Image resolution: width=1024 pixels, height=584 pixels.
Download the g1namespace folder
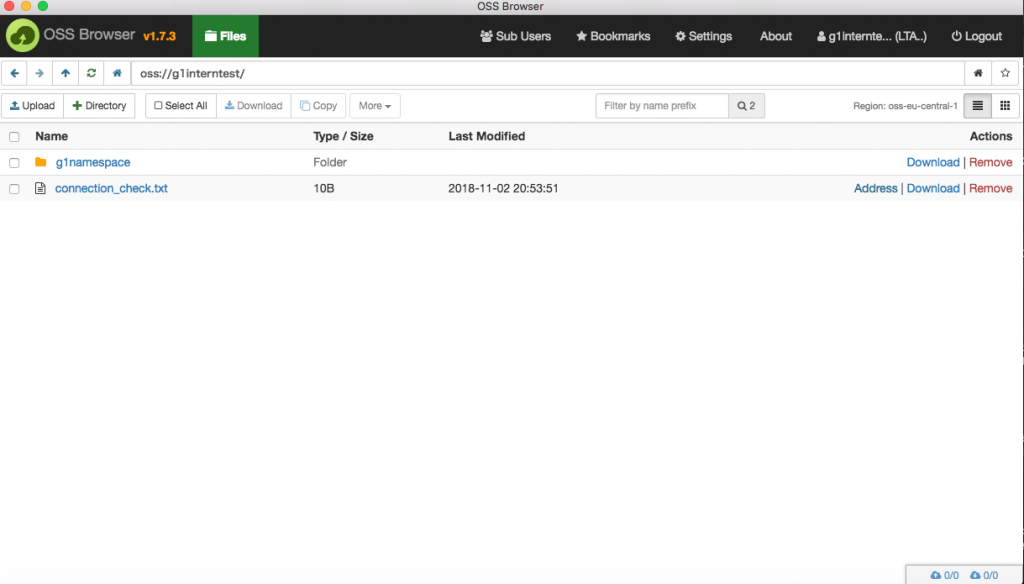click(933, 162)
